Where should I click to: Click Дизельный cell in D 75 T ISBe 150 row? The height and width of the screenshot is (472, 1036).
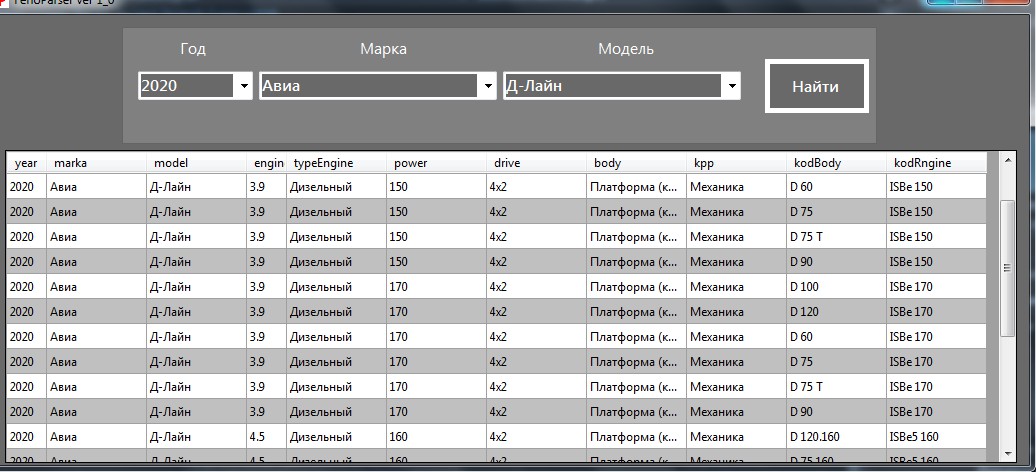click(x=337, y=237)
